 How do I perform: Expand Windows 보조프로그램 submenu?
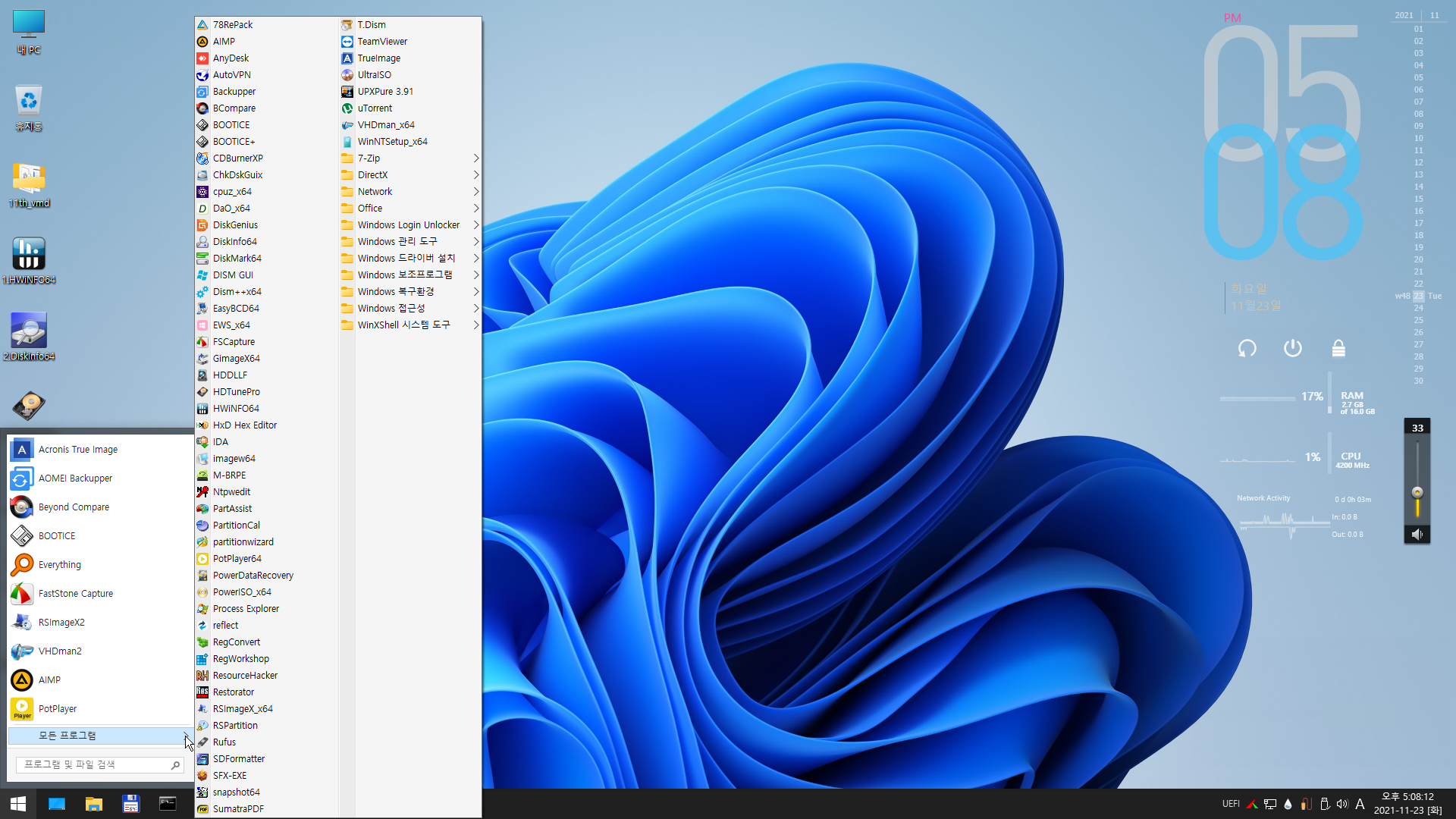[410, 275]
